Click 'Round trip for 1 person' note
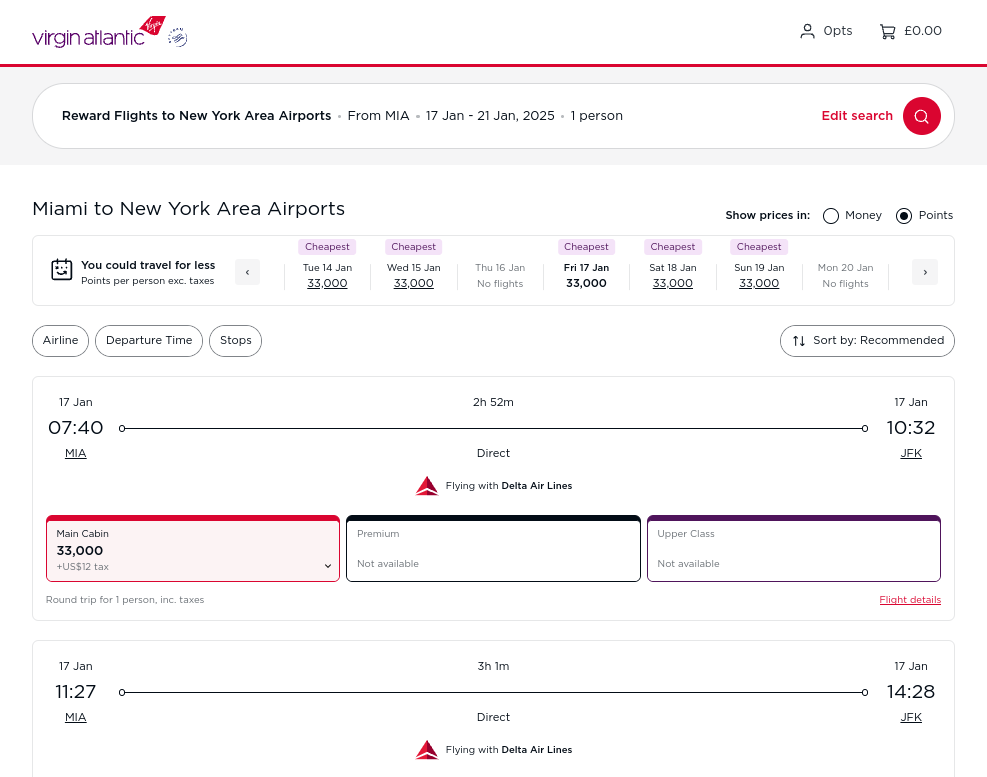Screen dimensions: 987x777 [x=125, y=599]
